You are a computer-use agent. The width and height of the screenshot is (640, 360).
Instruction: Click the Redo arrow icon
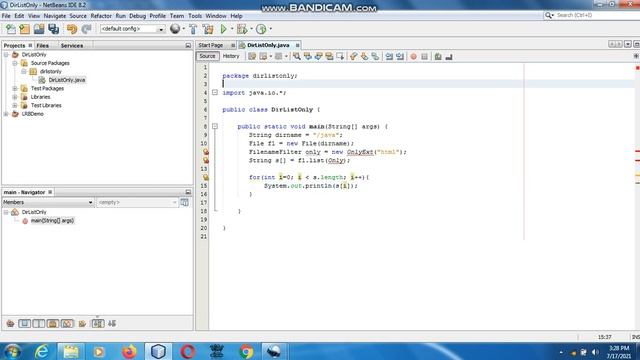(86, 29)
